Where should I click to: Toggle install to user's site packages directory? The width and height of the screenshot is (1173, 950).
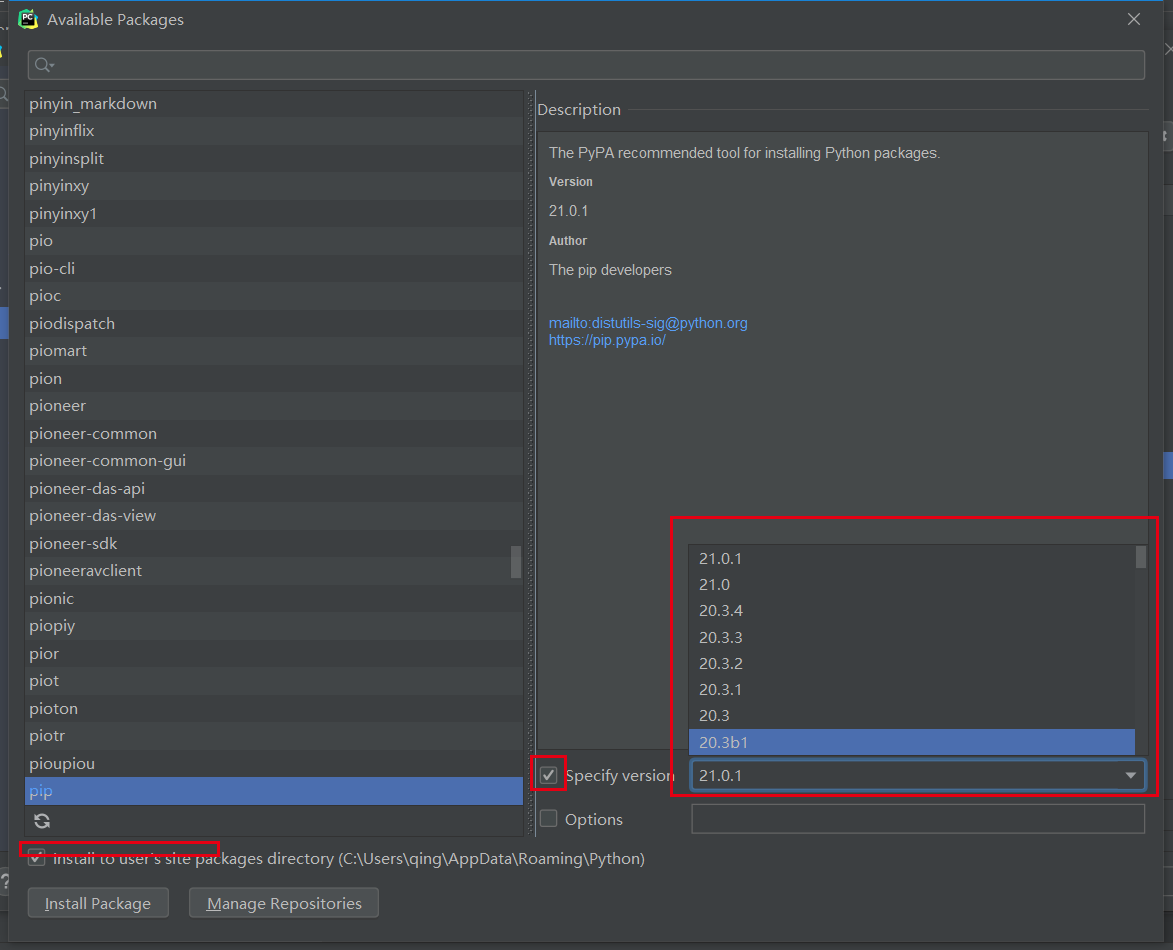coord(36,857)
